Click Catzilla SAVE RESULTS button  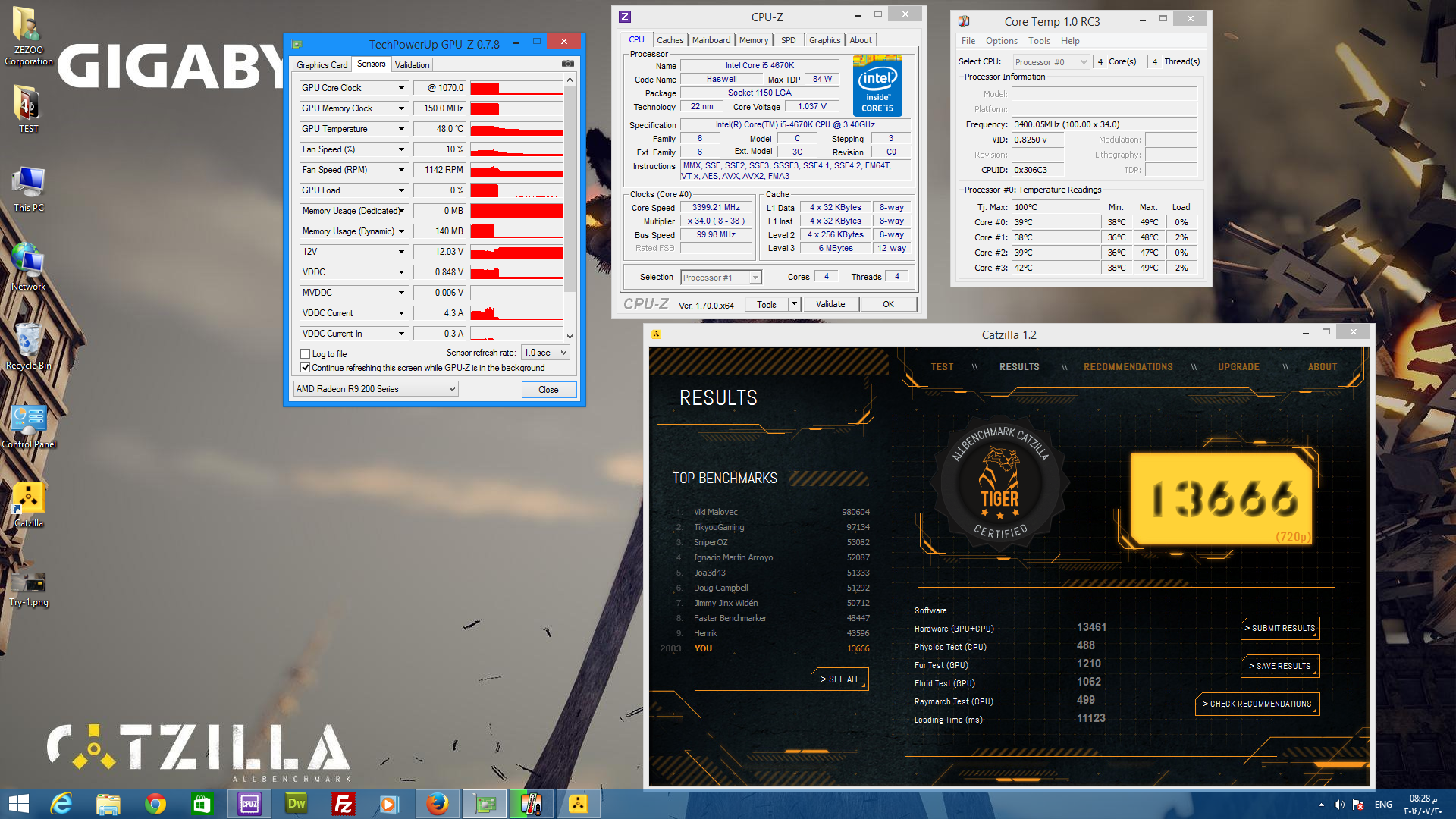coord(1280,666)
